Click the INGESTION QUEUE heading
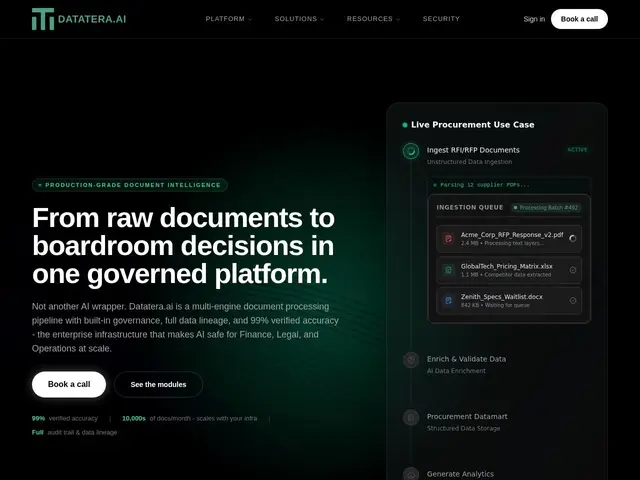 470,207
